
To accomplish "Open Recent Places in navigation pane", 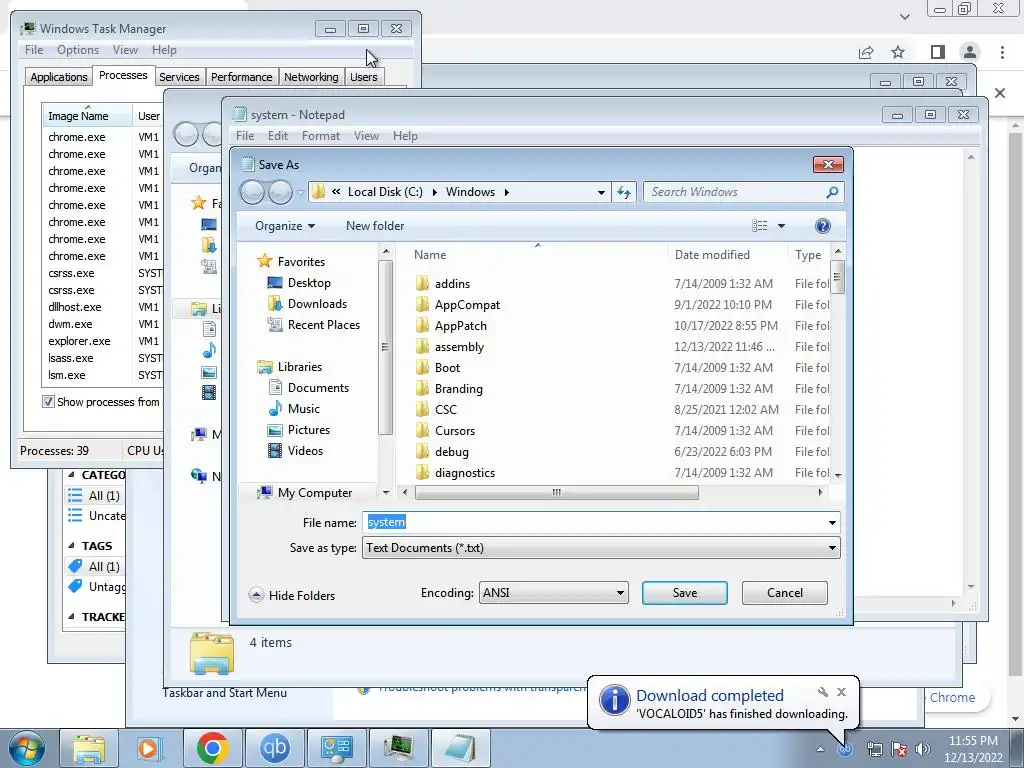I will click(x=323, y=325).
